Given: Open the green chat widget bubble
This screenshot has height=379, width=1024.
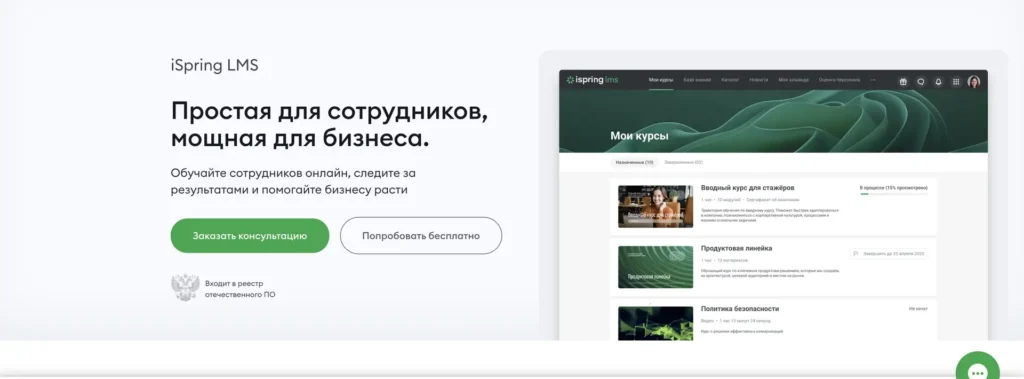Looking at the screenshot, I should (977, 366).
